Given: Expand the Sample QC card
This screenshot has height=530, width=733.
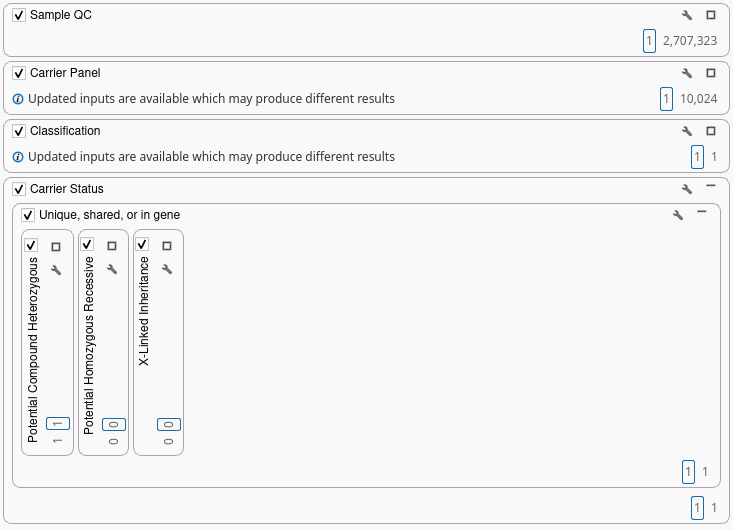Looking at the screenshot, I should click(x=711, y=16).
